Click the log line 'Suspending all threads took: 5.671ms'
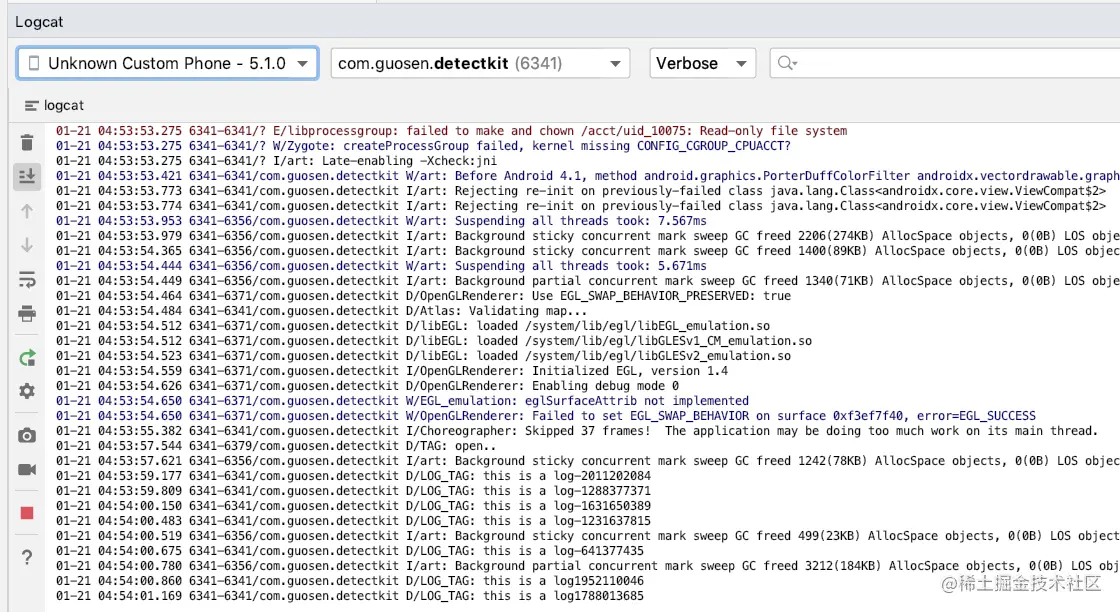The height and width of the screenshot is (612, 1120). [381, 266]
